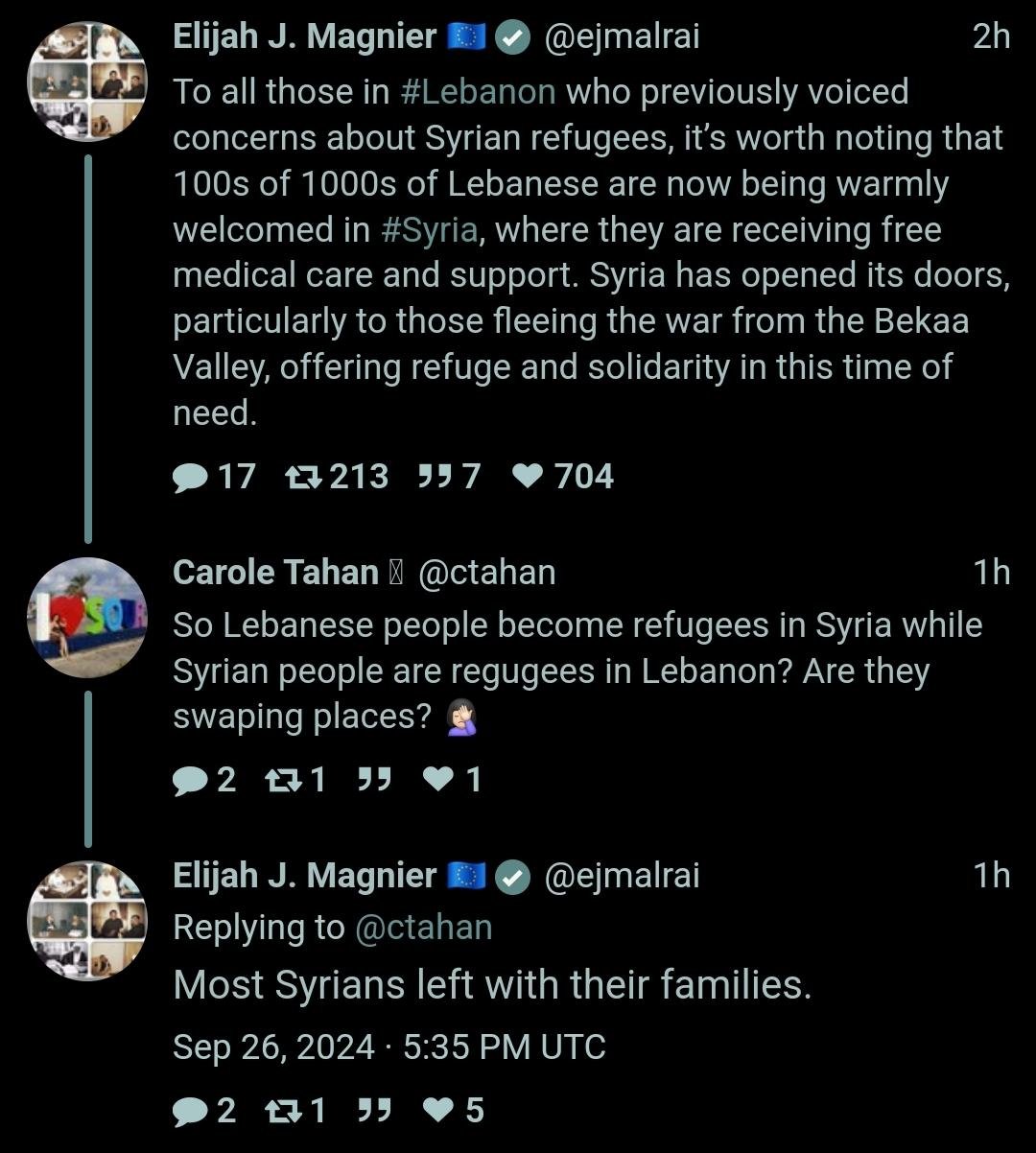Open the #Lebanon hashtag
The image size is (1036, 1153).
coord(477,92)
